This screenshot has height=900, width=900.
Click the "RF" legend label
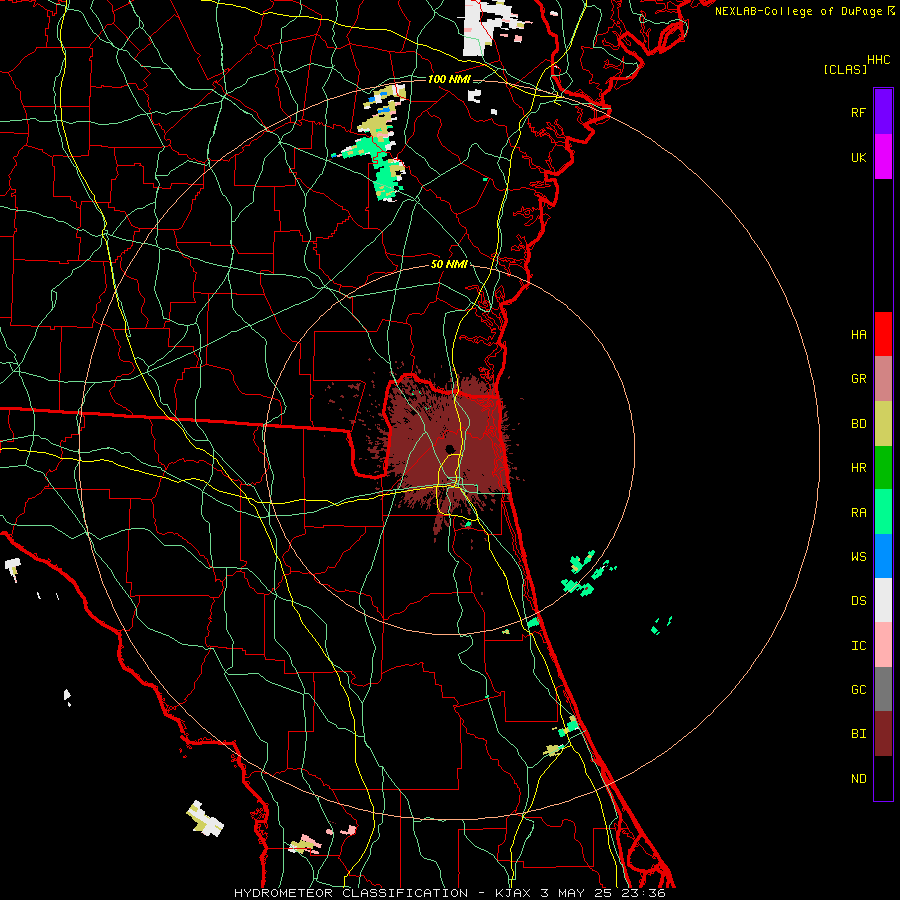click(x=858, y=112)
